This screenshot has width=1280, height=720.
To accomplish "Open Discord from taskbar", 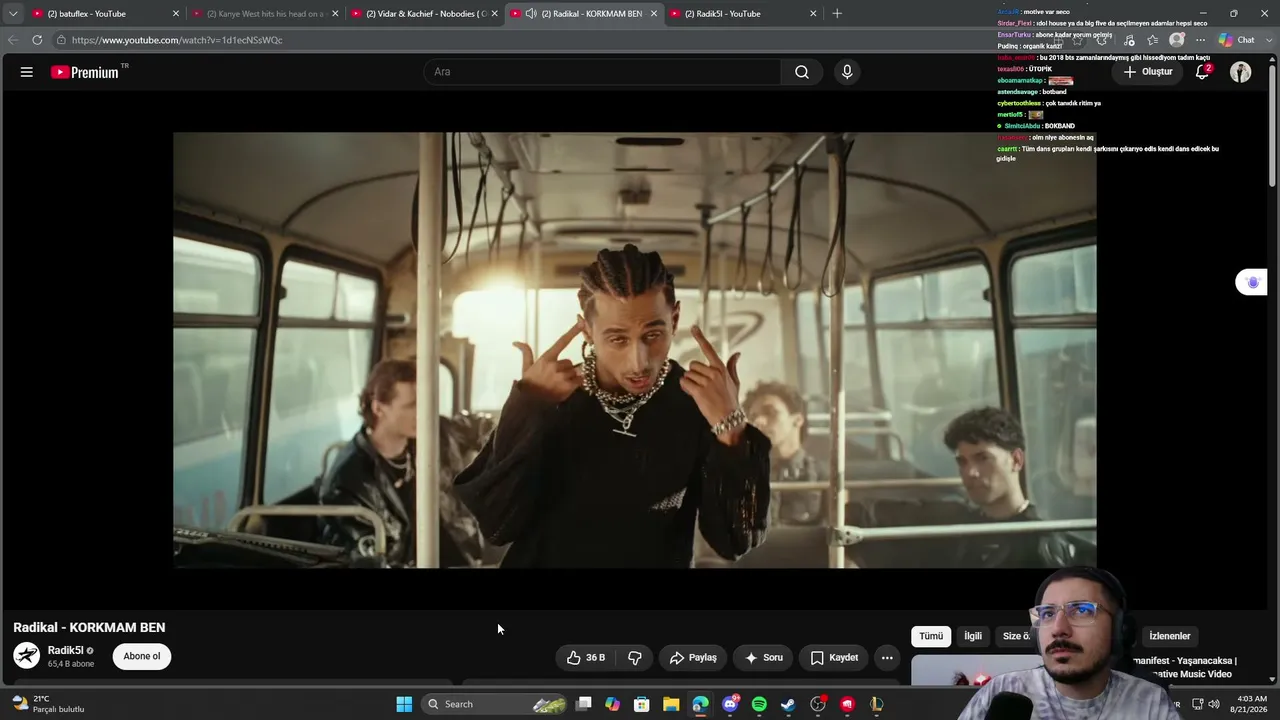I will point(730,704).
